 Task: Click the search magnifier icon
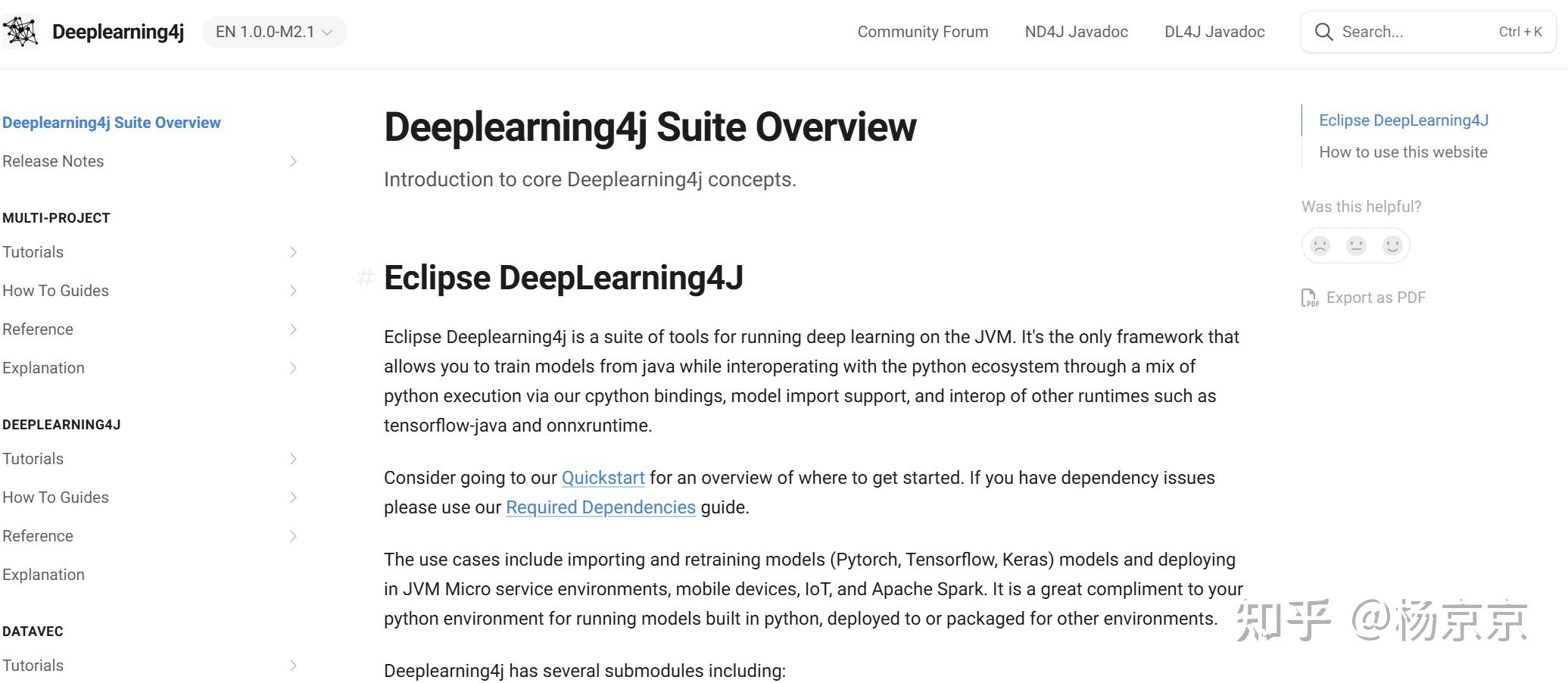pos(1323,31)
